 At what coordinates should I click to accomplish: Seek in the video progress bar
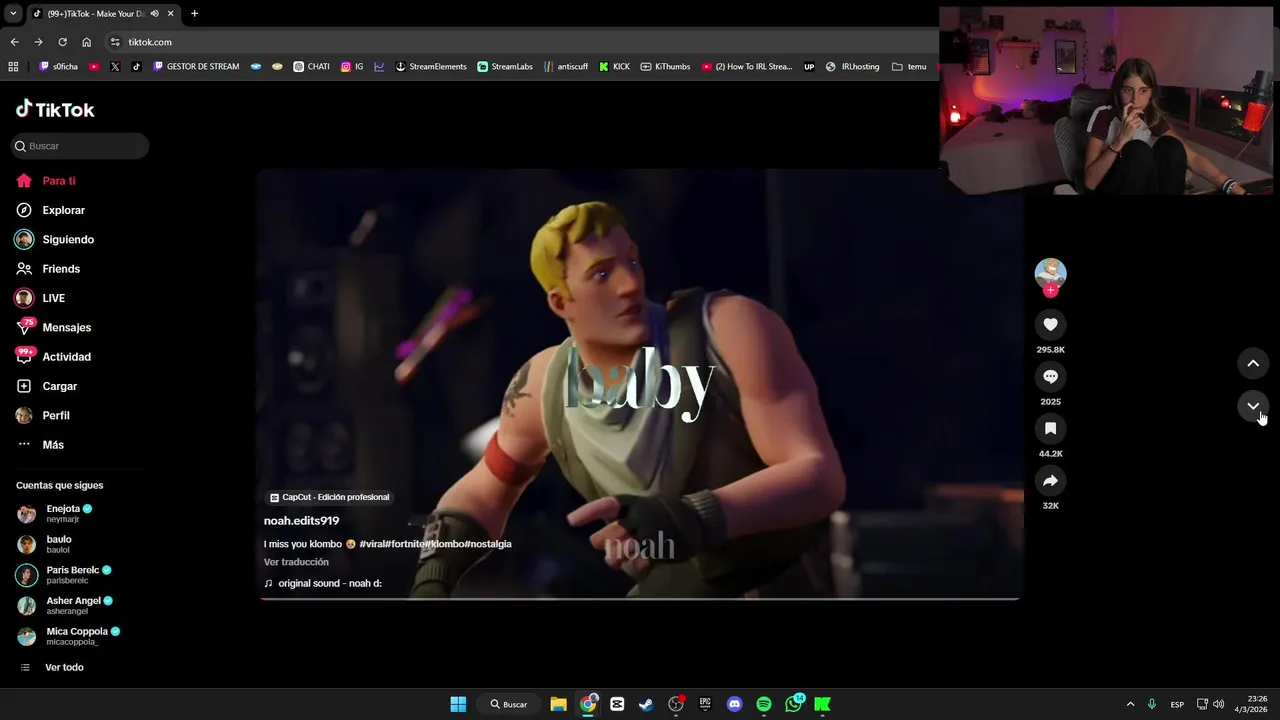point(640,598)
